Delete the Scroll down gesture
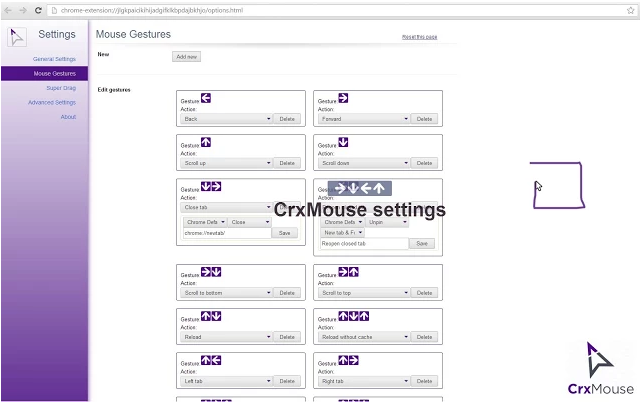The width and height of the screenshot is (640, 402). 424,163
